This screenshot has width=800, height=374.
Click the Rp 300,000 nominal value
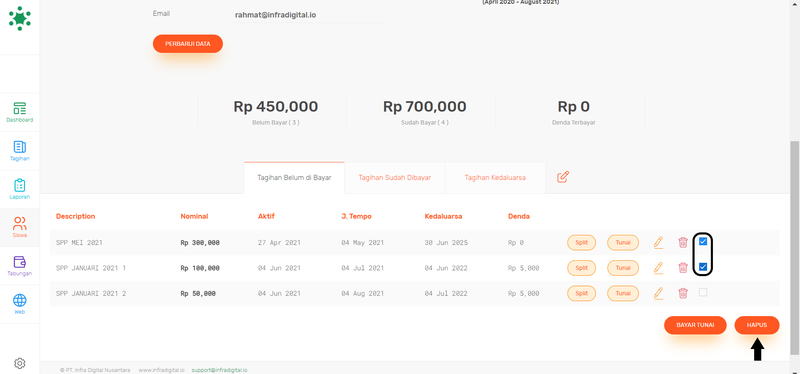200,243
